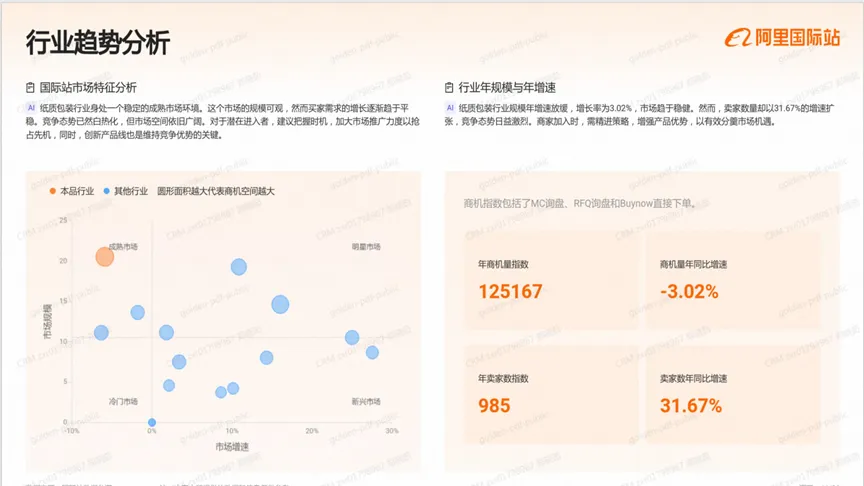Click the 商机指数包括了MC询盘 description line
The image size is (864, 486).
579,203
